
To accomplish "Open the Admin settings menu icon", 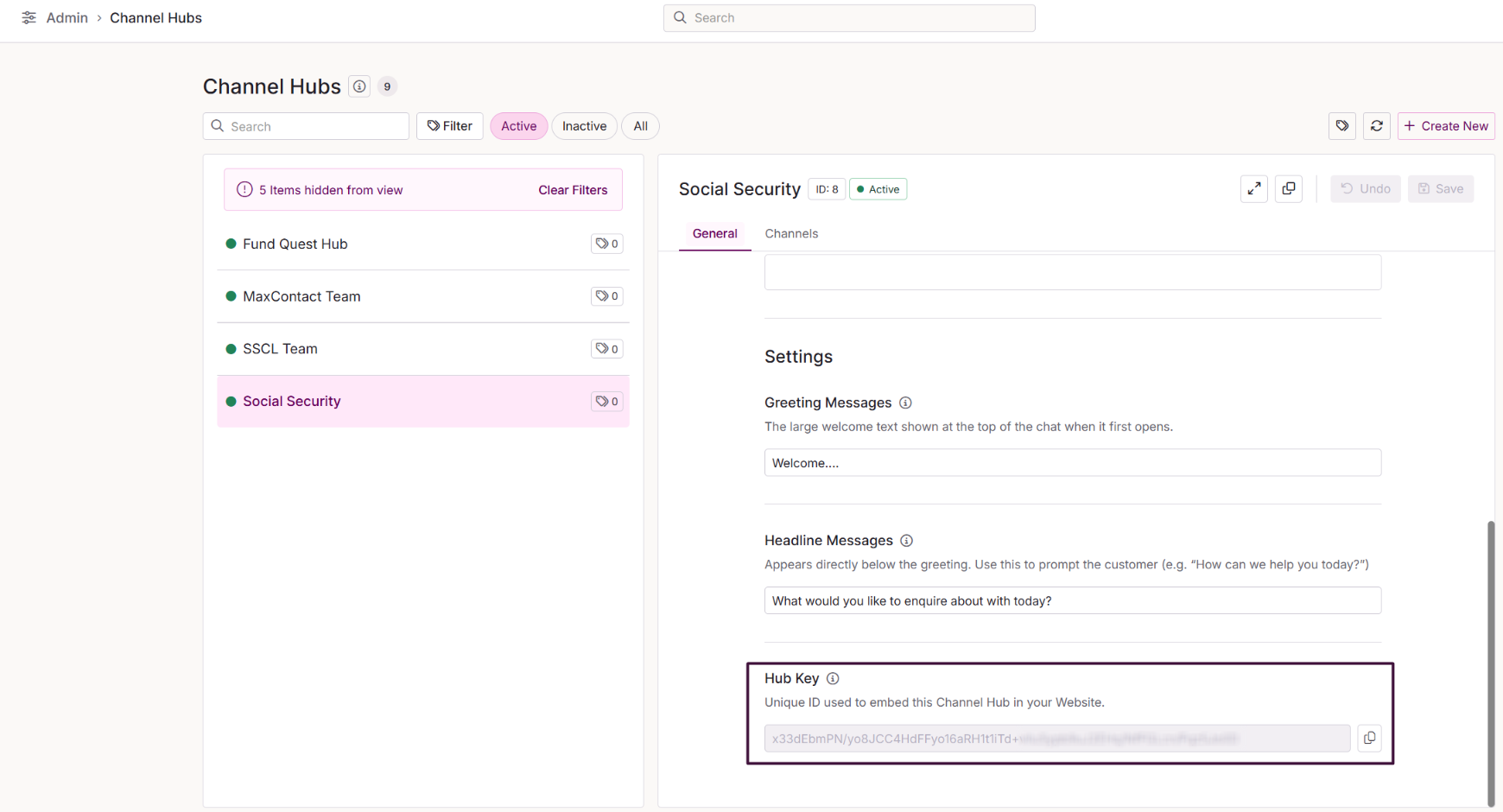I will [29, 18].
